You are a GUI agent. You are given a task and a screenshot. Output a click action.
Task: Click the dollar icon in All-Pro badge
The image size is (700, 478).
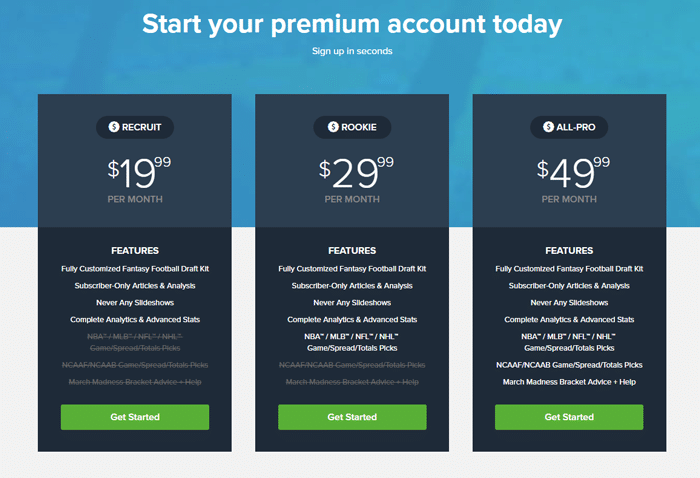(548, 127)
